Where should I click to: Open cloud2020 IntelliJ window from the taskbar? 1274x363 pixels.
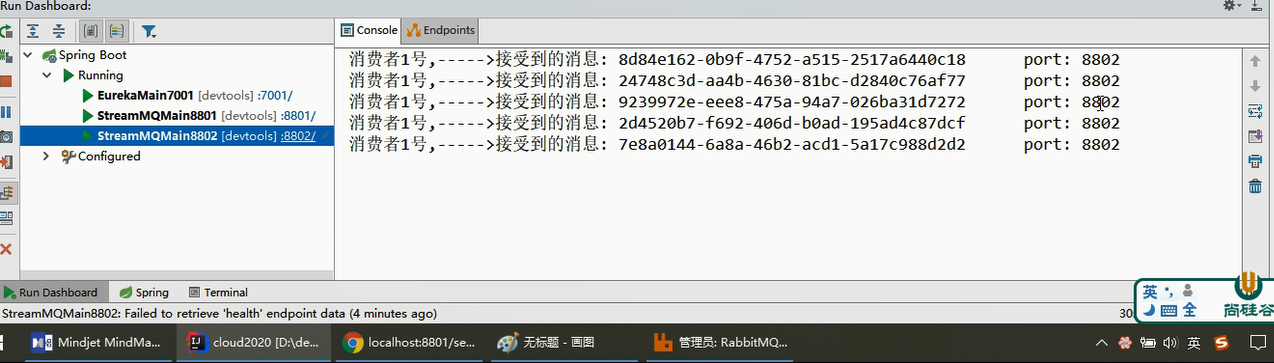(x=254, y=342)
